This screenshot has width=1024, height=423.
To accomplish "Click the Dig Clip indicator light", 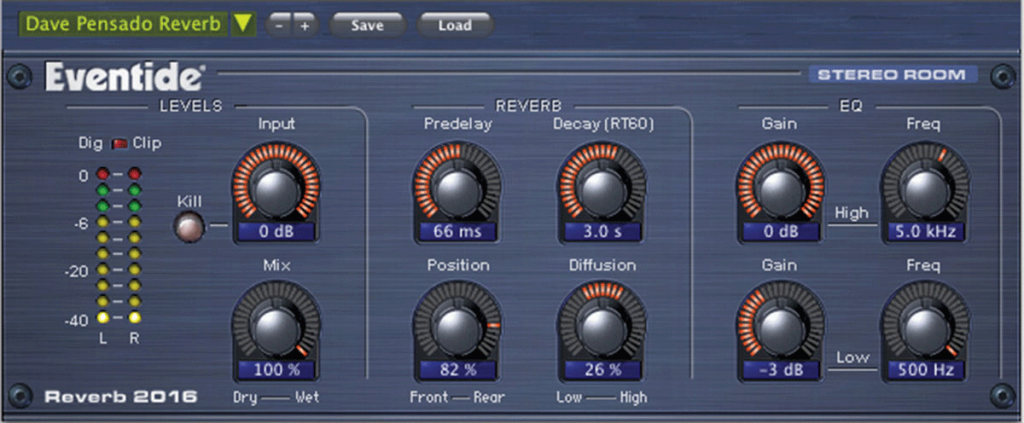I will (x=118, y=144).
